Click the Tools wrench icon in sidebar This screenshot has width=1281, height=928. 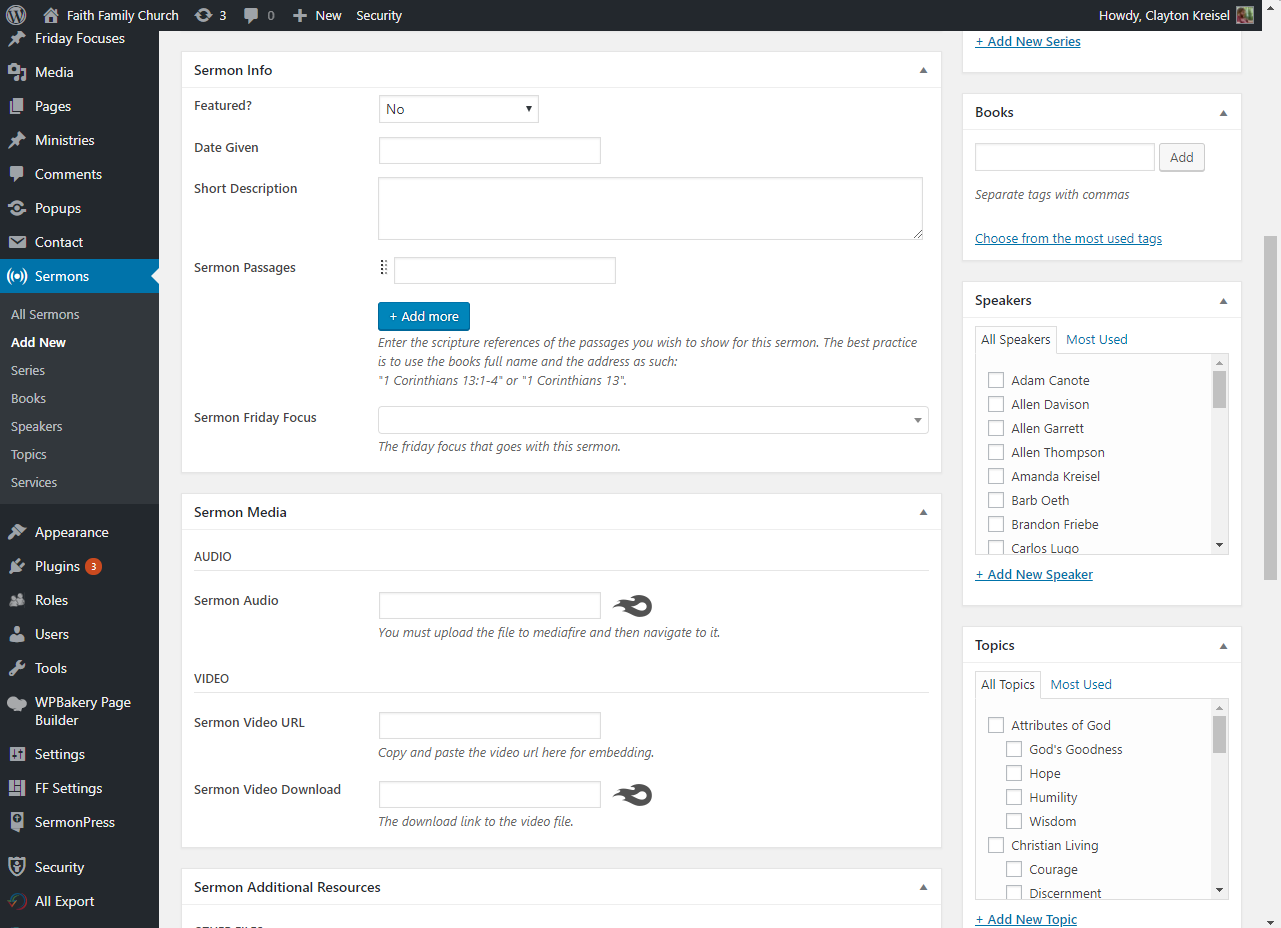(17, 668)
